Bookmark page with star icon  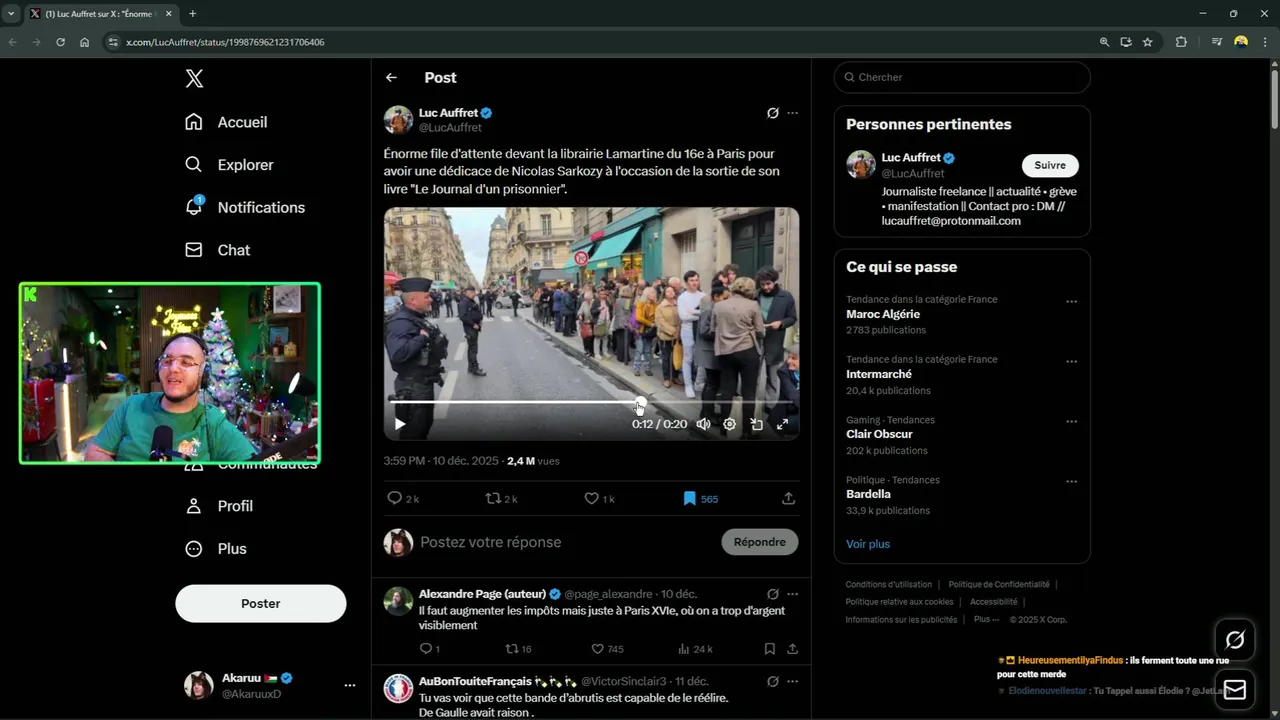click(x=1147, y=42)
